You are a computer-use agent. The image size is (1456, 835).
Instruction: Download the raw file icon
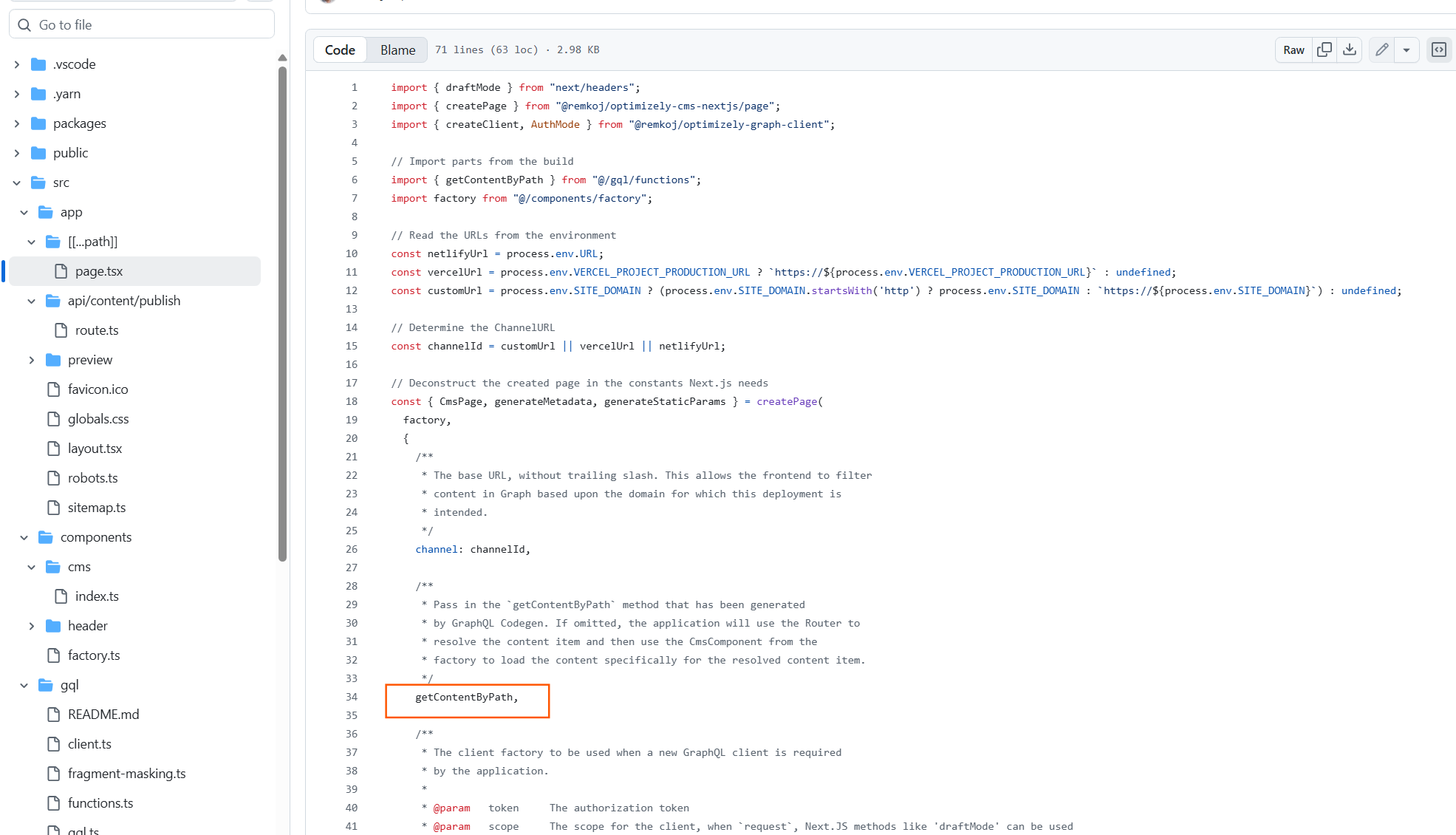click(1350, 50)
